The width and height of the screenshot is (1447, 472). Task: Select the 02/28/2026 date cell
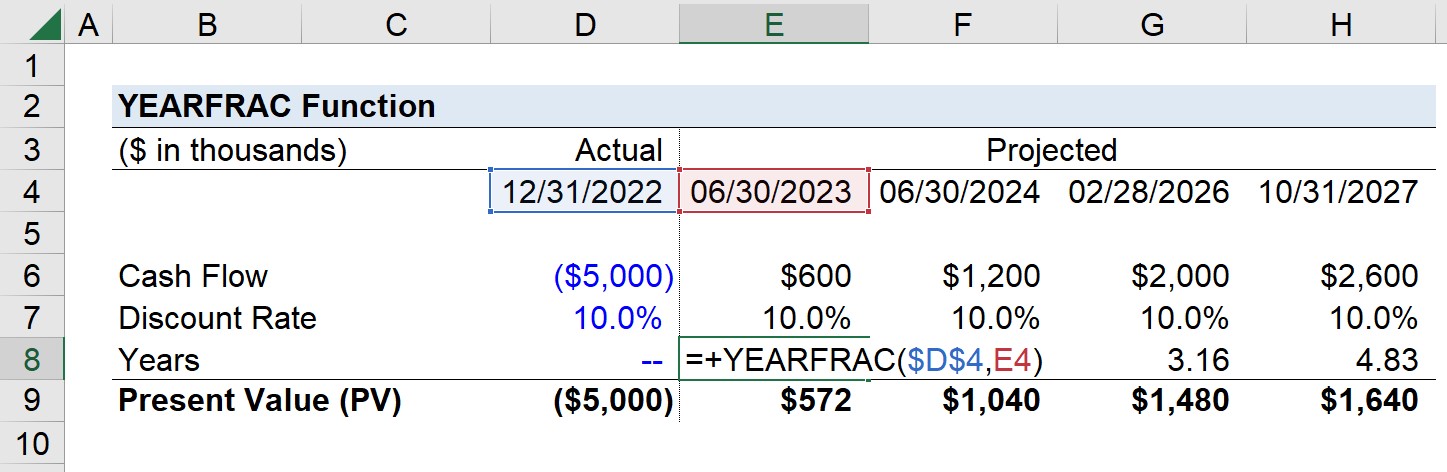pyautogui.click(x=1151, y=191)
